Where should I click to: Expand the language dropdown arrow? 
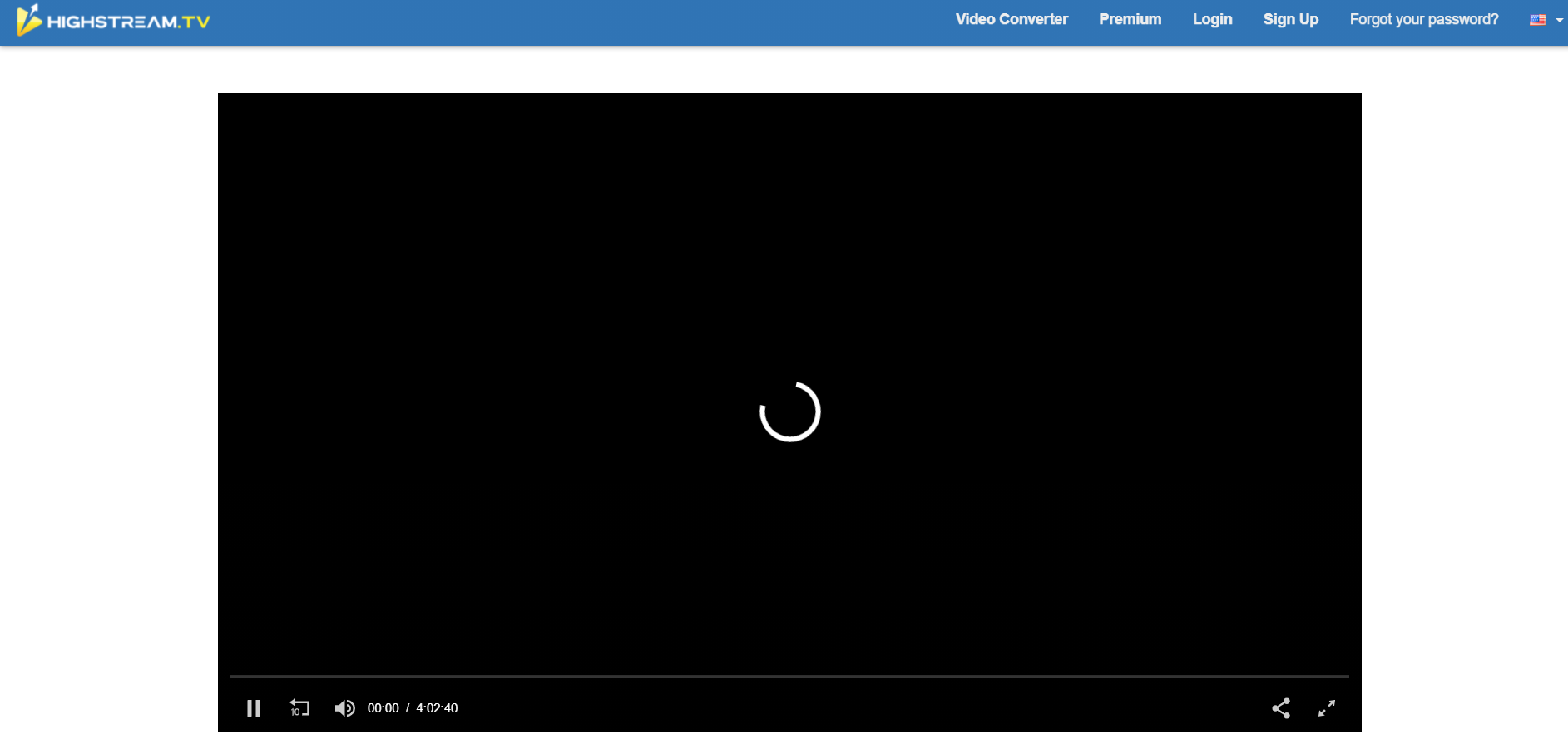coord(1559,21)
